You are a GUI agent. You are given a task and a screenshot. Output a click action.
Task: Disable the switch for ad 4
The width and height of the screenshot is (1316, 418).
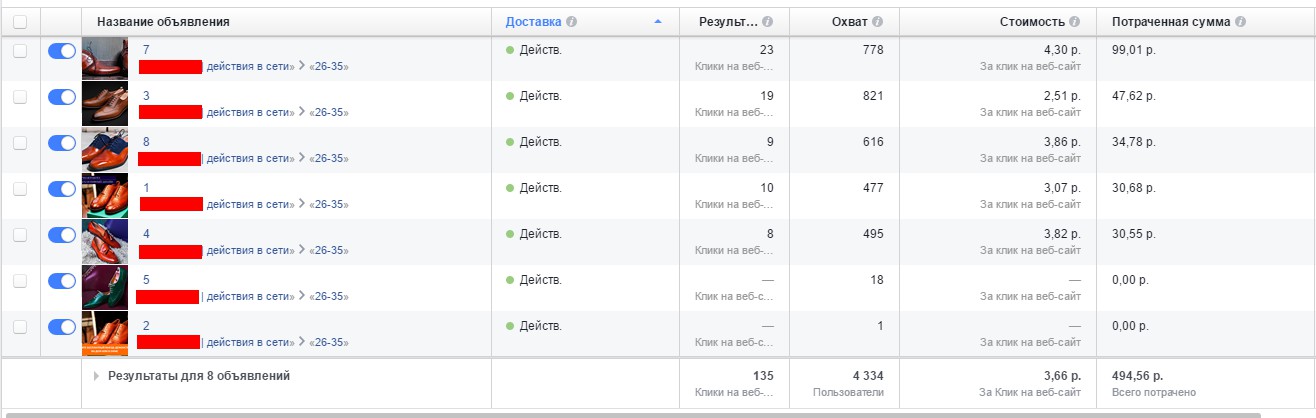click(x=62, y=235)
